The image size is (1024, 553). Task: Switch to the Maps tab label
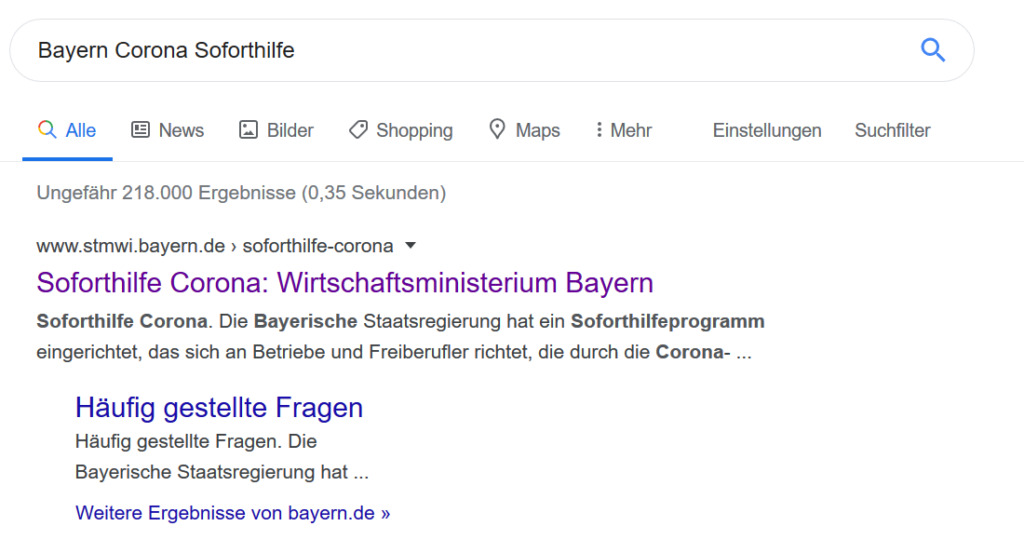pos(538,130)
